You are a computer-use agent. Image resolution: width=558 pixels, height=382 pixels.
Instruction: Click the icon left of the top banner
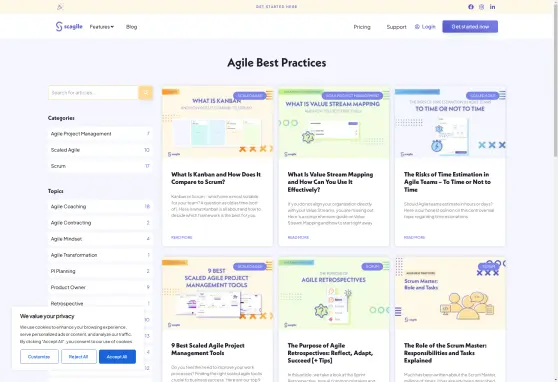60,7
